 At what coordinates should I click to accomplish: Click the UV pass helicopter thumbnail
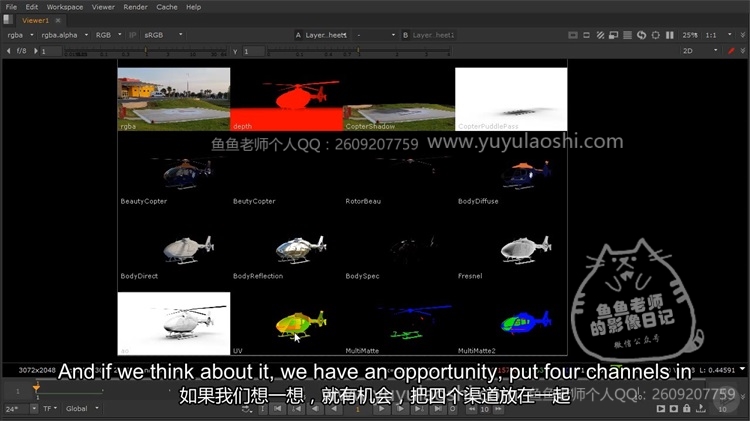click(300, 324)
